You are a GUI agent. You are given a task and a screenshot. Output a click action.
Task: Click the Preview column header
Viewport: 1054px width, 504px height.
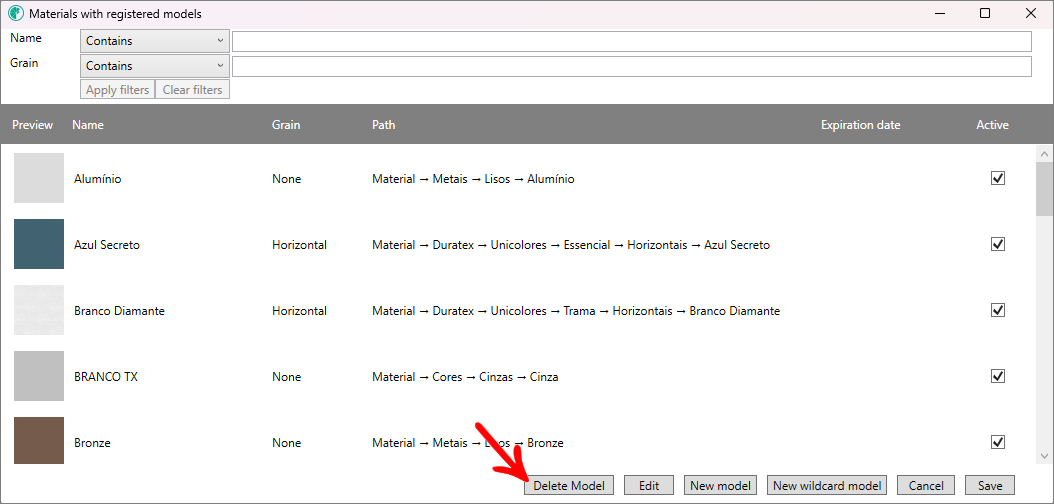32,125
